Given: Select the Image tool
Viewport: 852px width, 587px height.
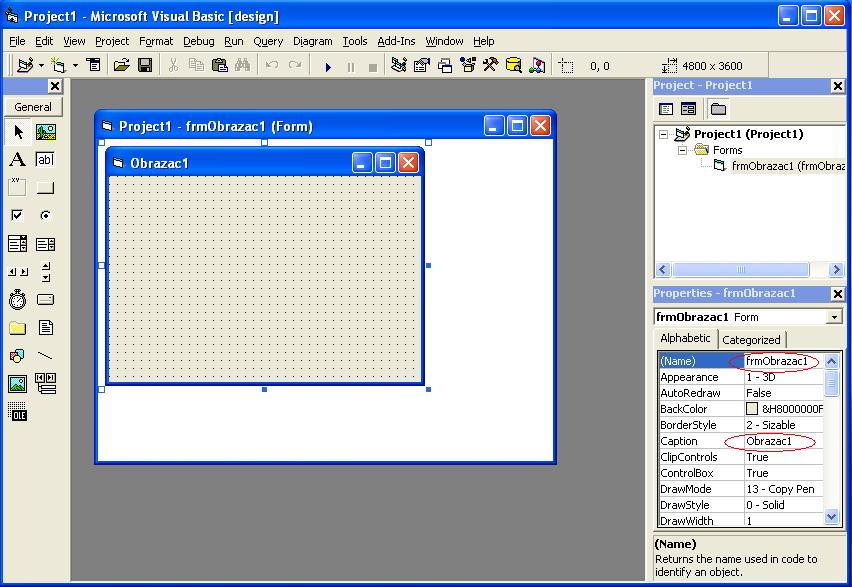Looking at the screenshot, I should coord(17,384).
